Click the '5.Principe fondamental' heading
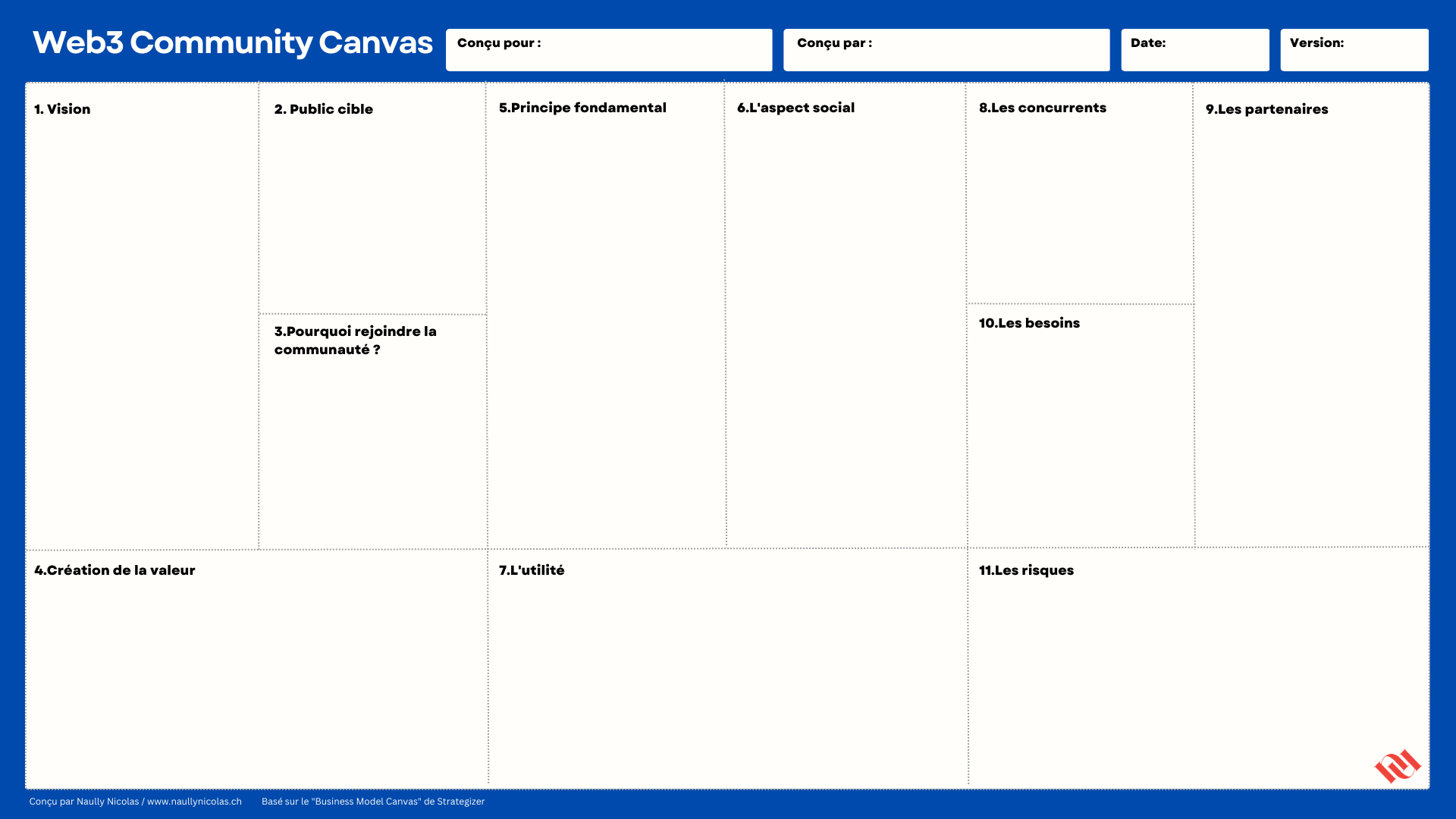The image size is (1456, 819). click(582, 108)
